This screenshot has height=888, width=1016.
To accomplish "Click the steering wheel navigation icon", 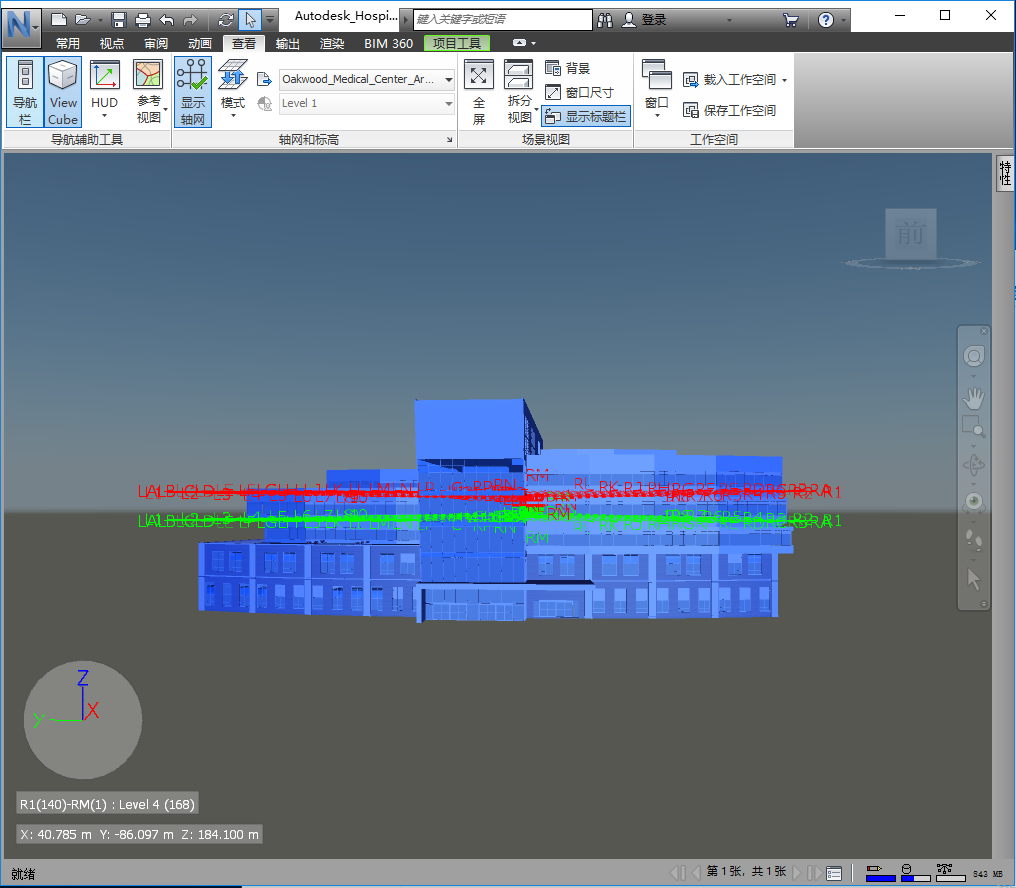I will point(973,356).
